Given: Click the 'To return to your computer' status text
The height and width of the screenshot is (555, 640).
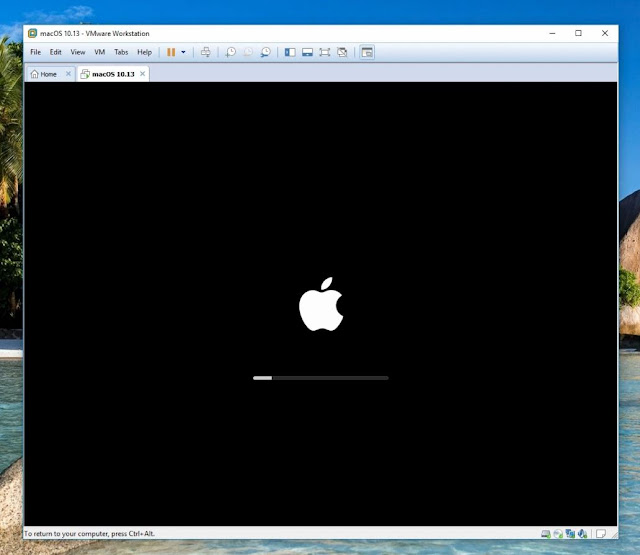Looking at the screenshot, I should click(89, 534).
